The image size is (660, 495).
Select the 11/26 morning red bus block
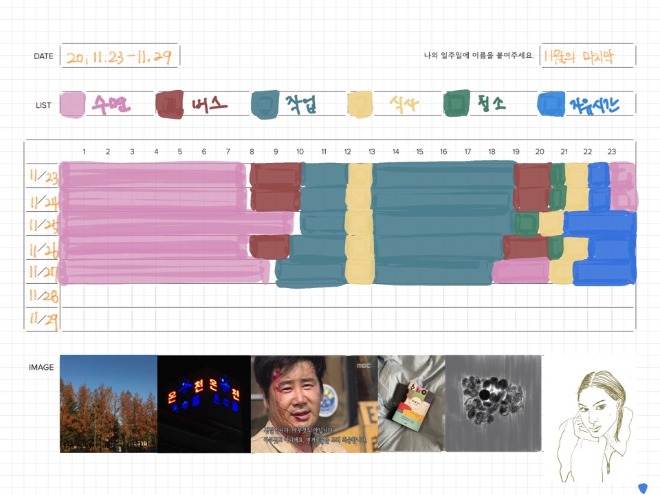click(269, 247)
